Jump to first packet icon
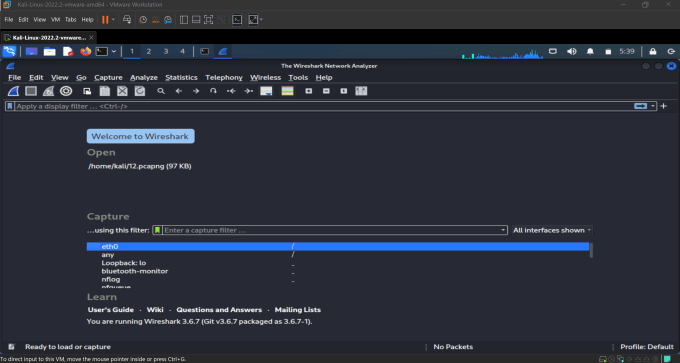Viewport: 680px width, 363px height. pyautogui.click(x=231, y=91)
